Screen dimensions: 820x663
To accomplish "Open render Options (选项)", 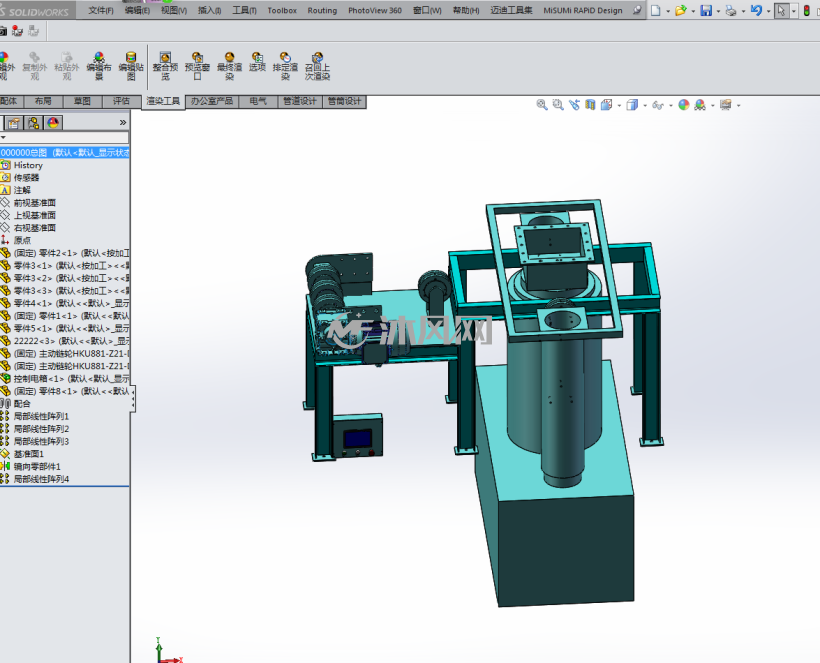I will pos(257,62).
